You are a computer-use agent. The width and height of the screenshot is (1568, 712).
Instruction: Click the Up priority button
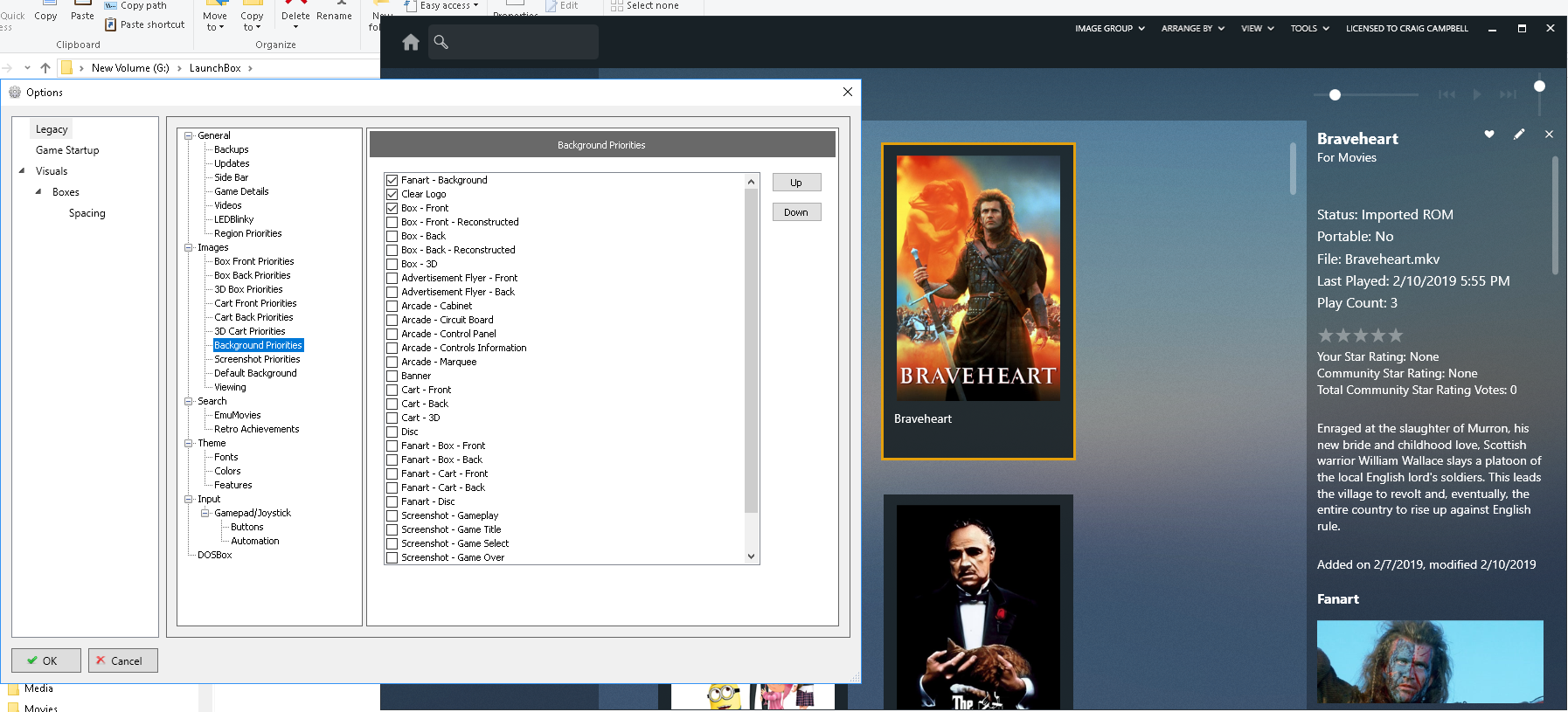[796, 183]
